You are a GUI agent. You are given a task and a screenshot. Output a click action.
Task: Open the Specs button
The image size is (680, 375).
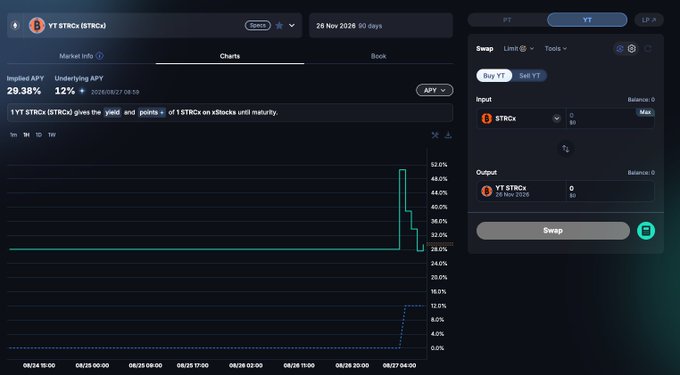coord(258,26)
